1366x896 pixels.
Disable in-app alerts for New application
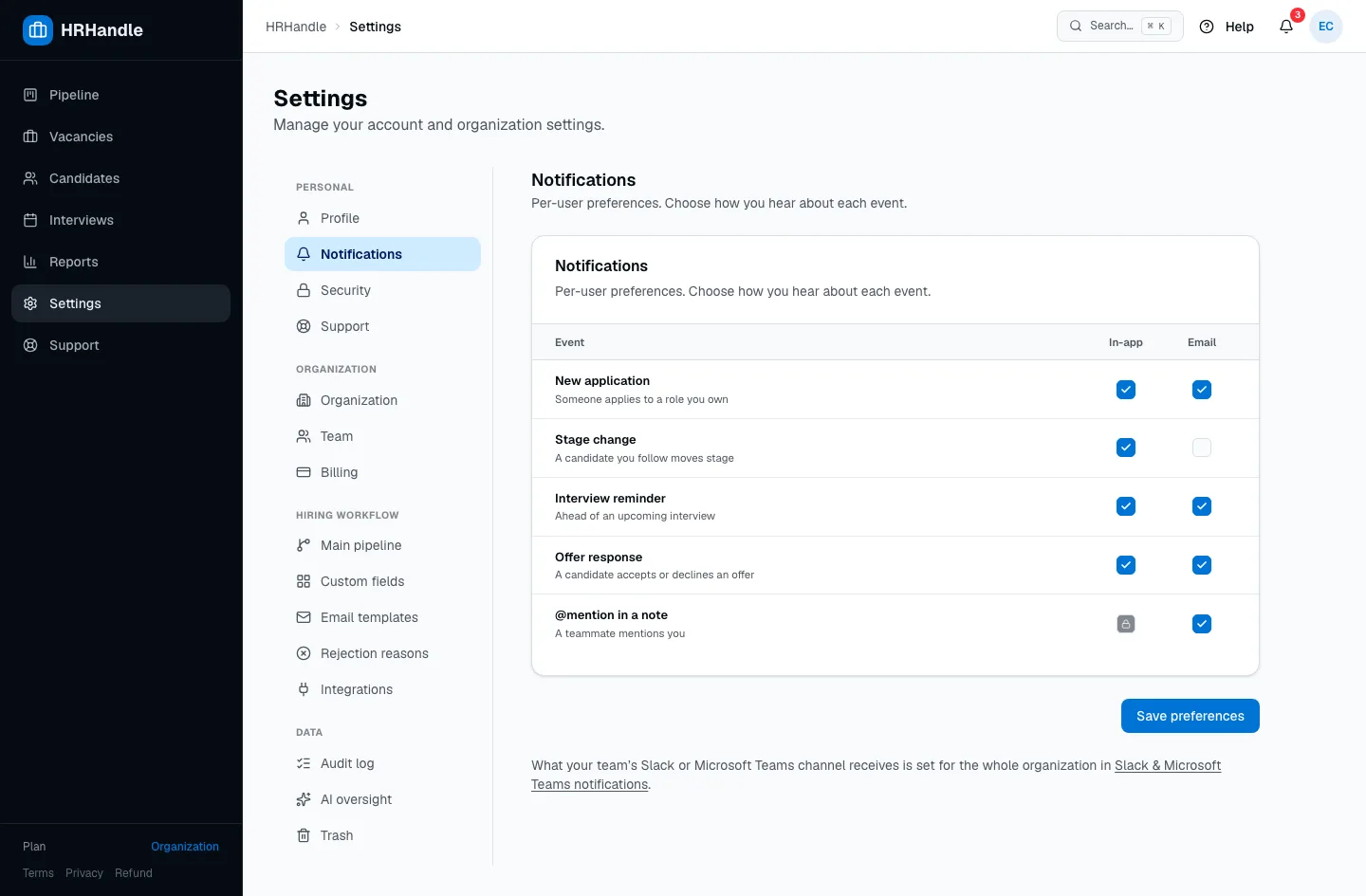click(x=1126, y=390)
